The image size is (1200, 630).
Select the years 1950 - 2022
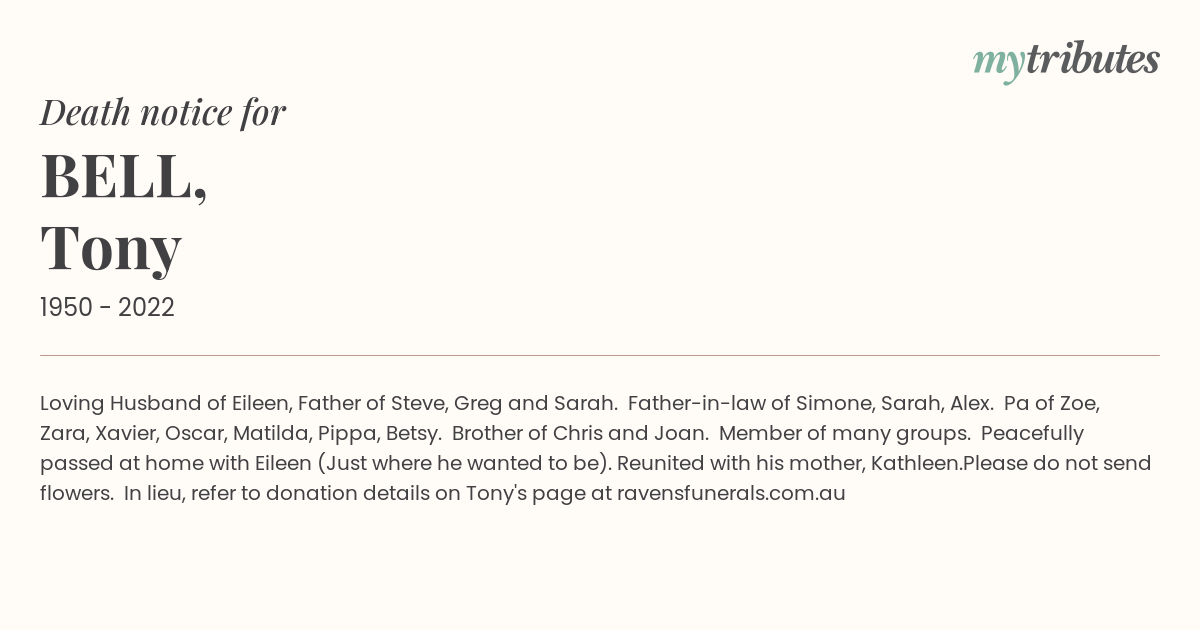pos(107,308)
